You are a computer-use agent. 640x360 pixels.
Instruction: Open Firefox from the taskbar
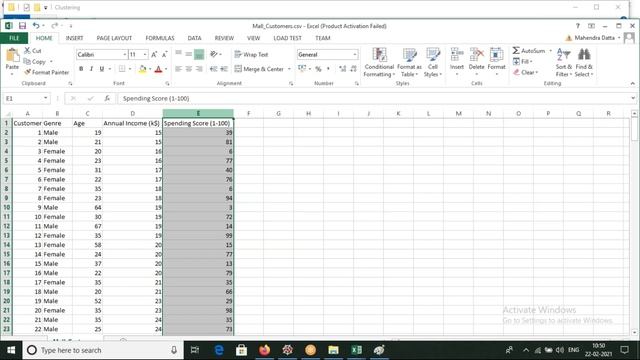(x=264, y=350)
